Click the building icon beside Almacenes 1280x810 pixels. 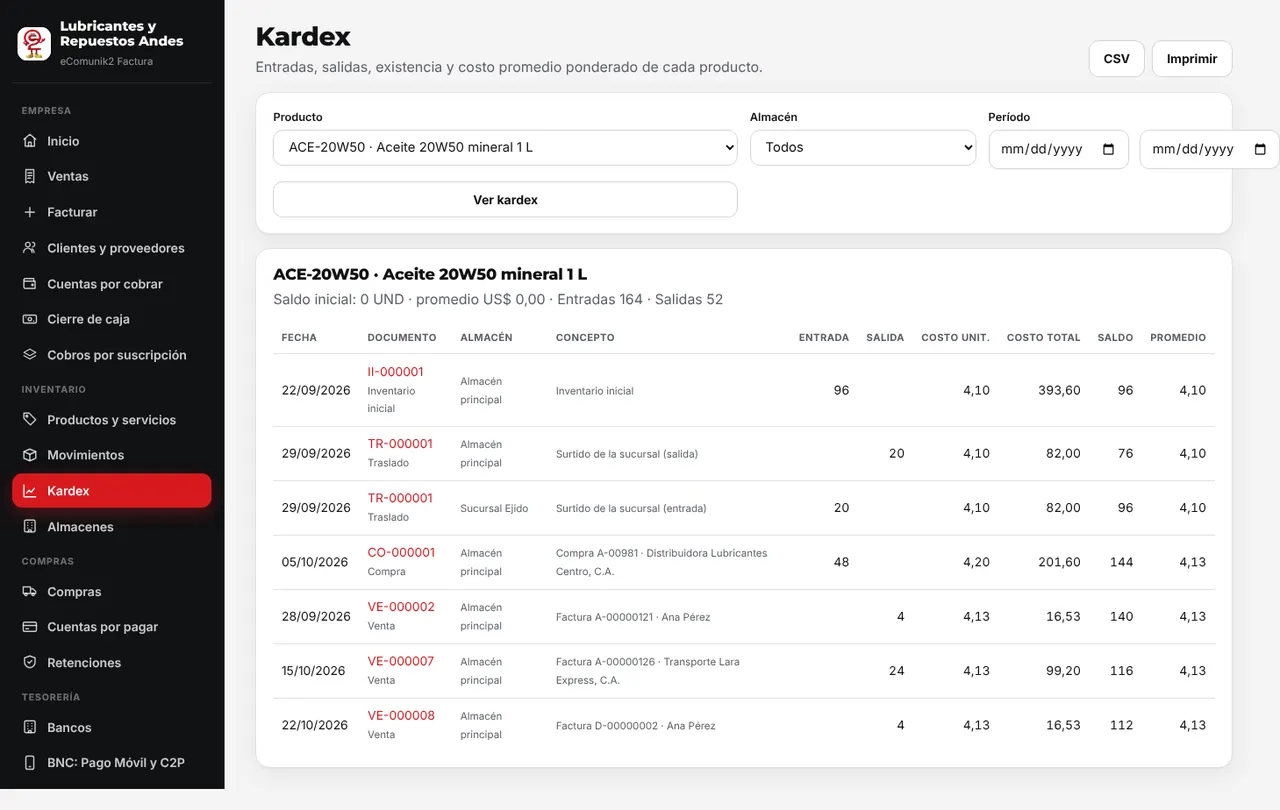click(30, 527)
